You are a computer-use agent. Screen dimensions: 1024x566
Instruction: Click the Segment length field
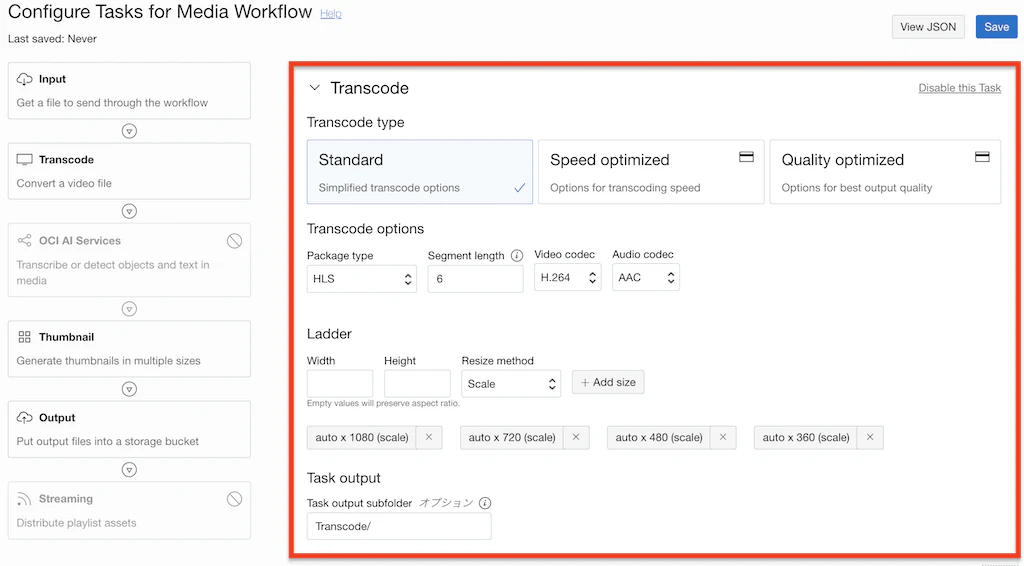tap(475, 279)
